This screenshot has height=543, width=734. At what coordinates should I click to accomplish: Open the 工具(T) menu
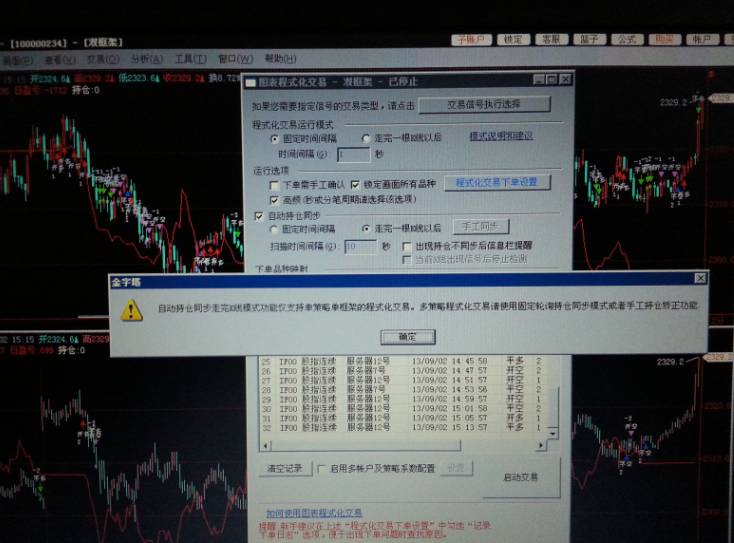pos(191,59)
